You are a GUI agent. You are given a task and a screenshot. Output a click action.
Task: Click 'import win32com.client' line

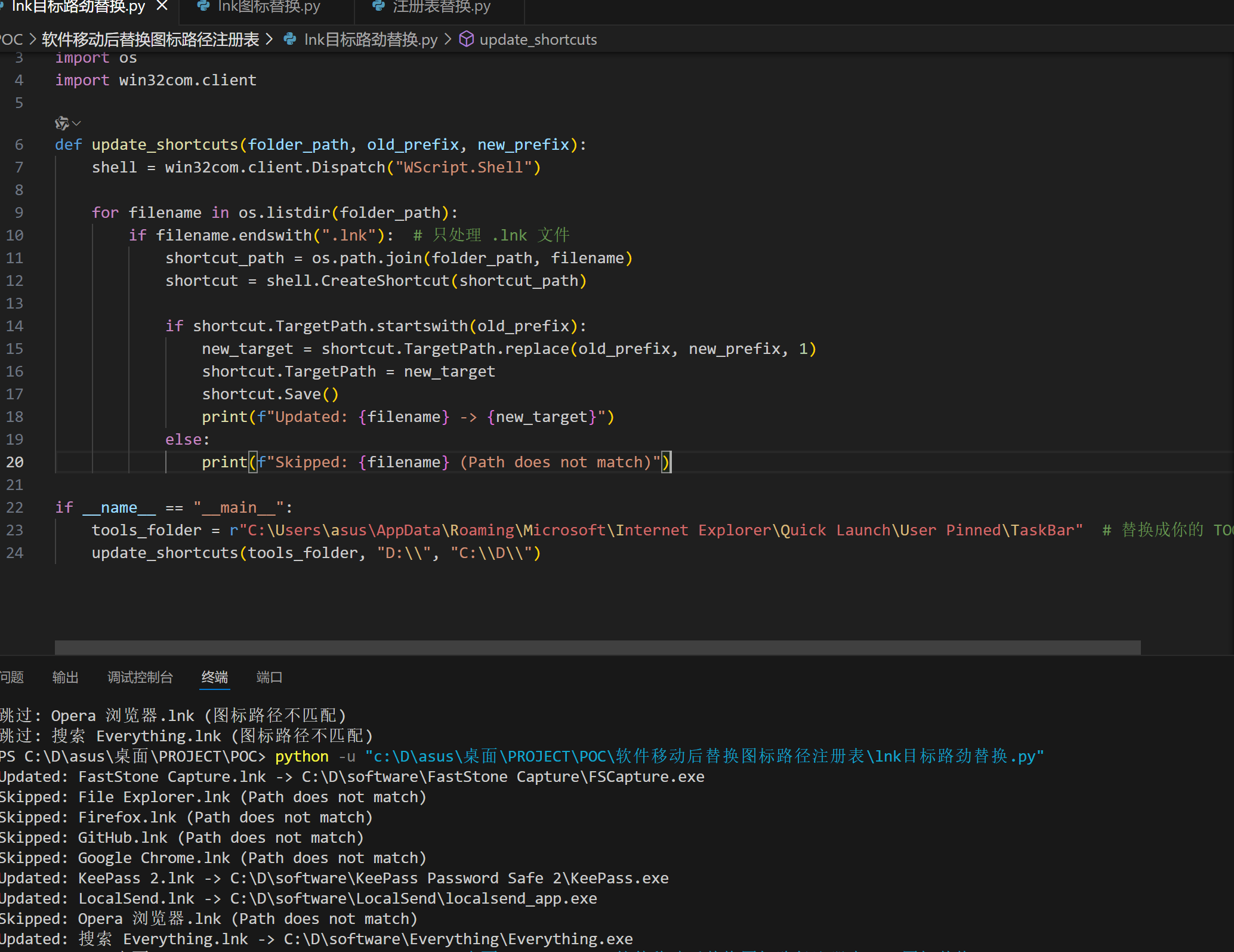[x=156, y=80]
